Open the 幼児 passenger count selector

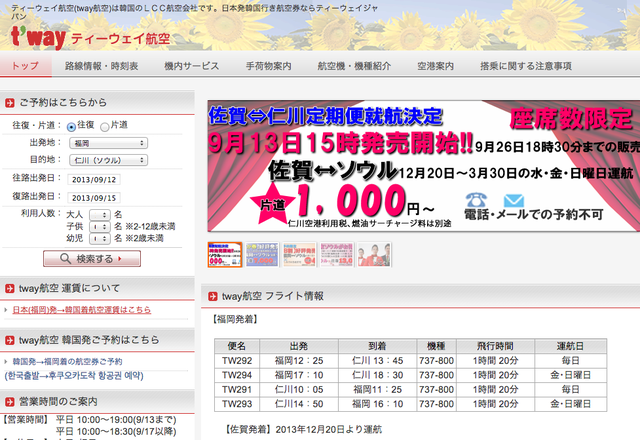(100, 238)
